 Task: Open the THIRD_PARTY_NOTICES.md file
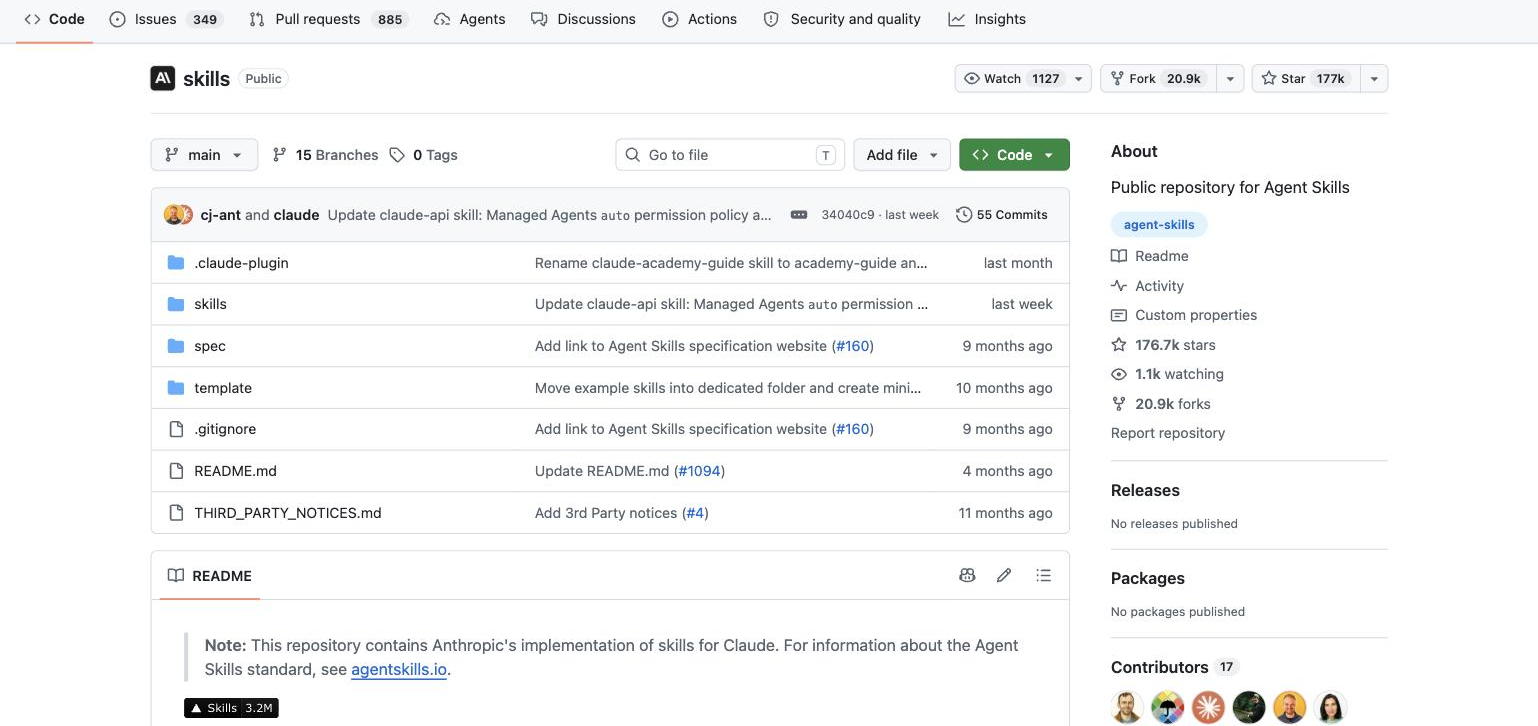coord(288,513)
